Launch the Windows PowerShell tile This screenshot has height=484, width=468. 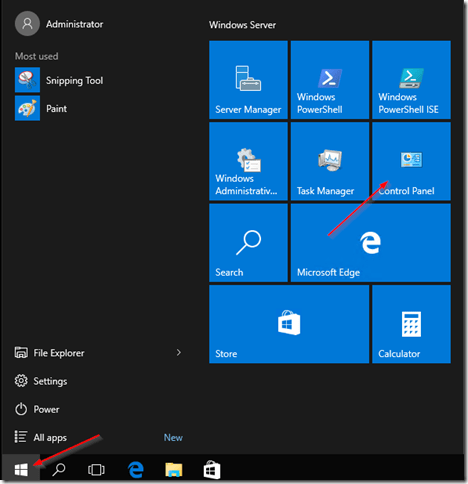[x=330, y=80]
